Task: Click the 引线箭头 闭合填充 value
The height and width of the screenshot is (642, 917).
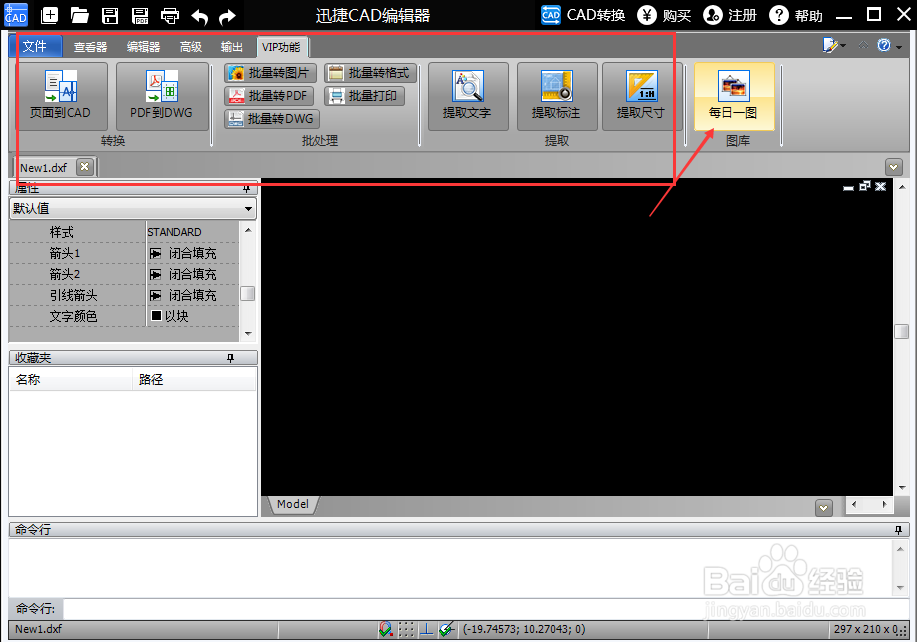Action: pyautogui.click(x=192, y=295)
